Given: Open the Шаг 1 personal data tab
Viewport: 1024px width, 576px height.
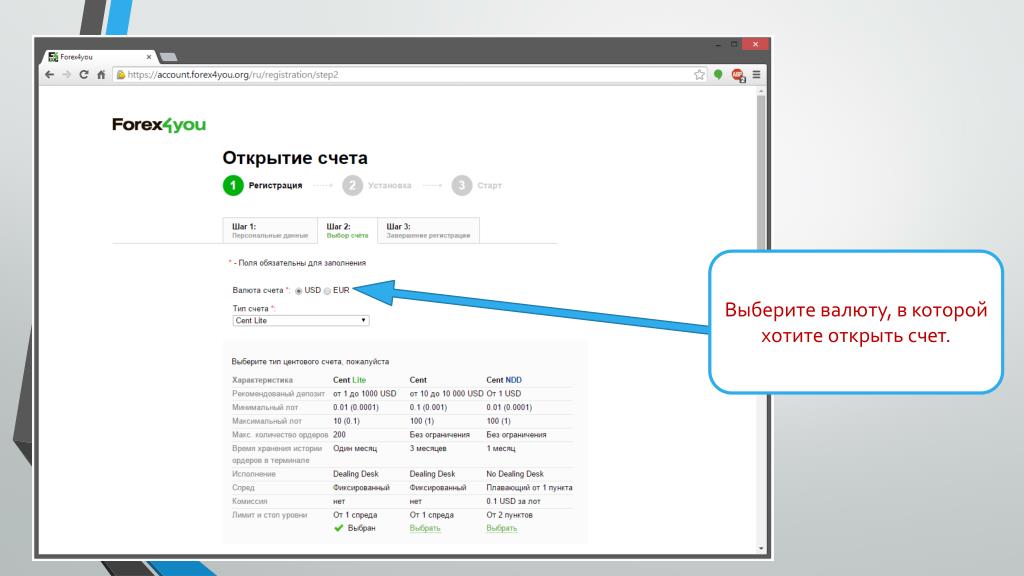Looking at the screenshot, I should 270,231.
